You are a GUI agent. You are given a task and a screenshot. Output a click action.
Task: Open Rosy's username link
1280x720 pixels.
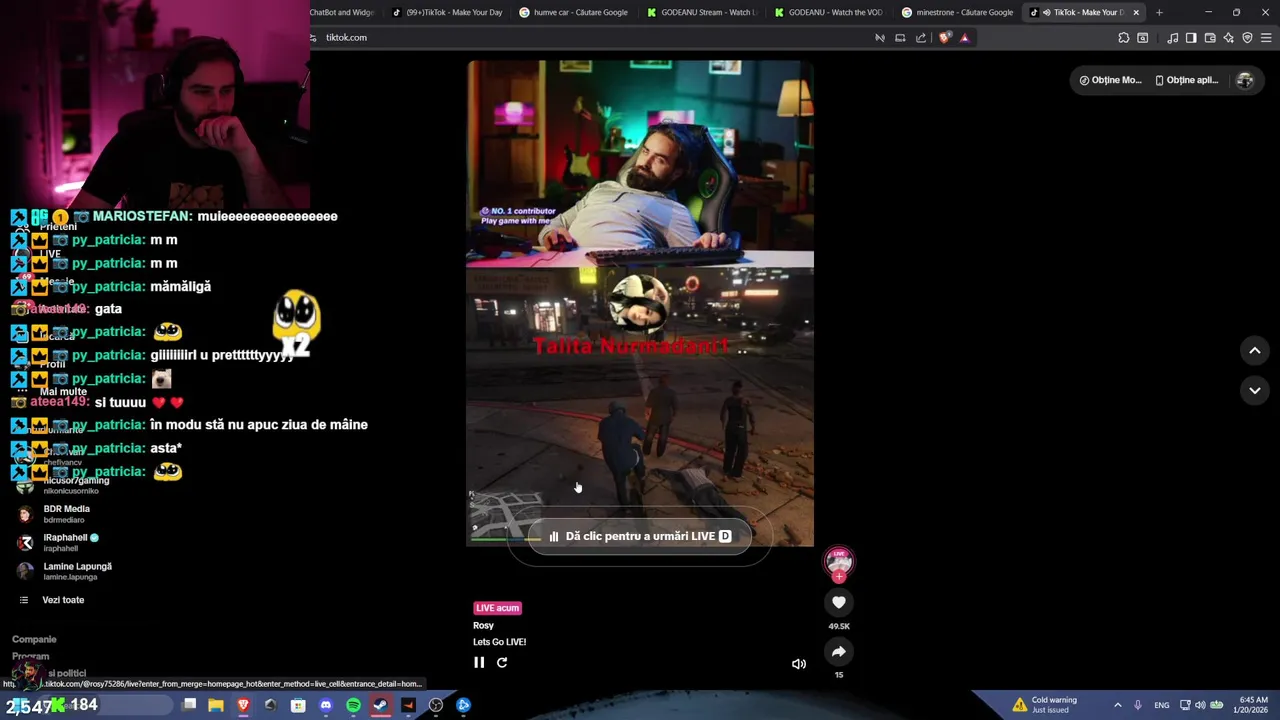point(483,625)
